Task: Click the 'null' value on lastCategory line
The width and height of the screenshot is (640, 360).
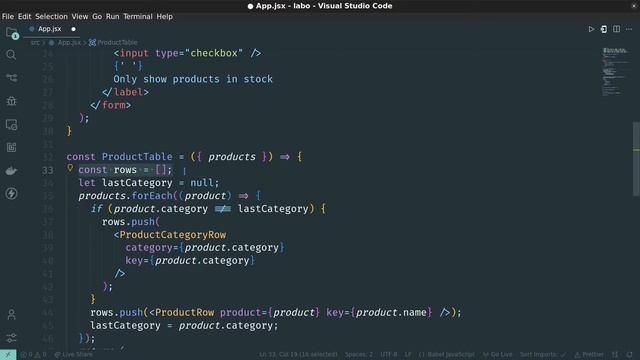Action: pos(202,183)
